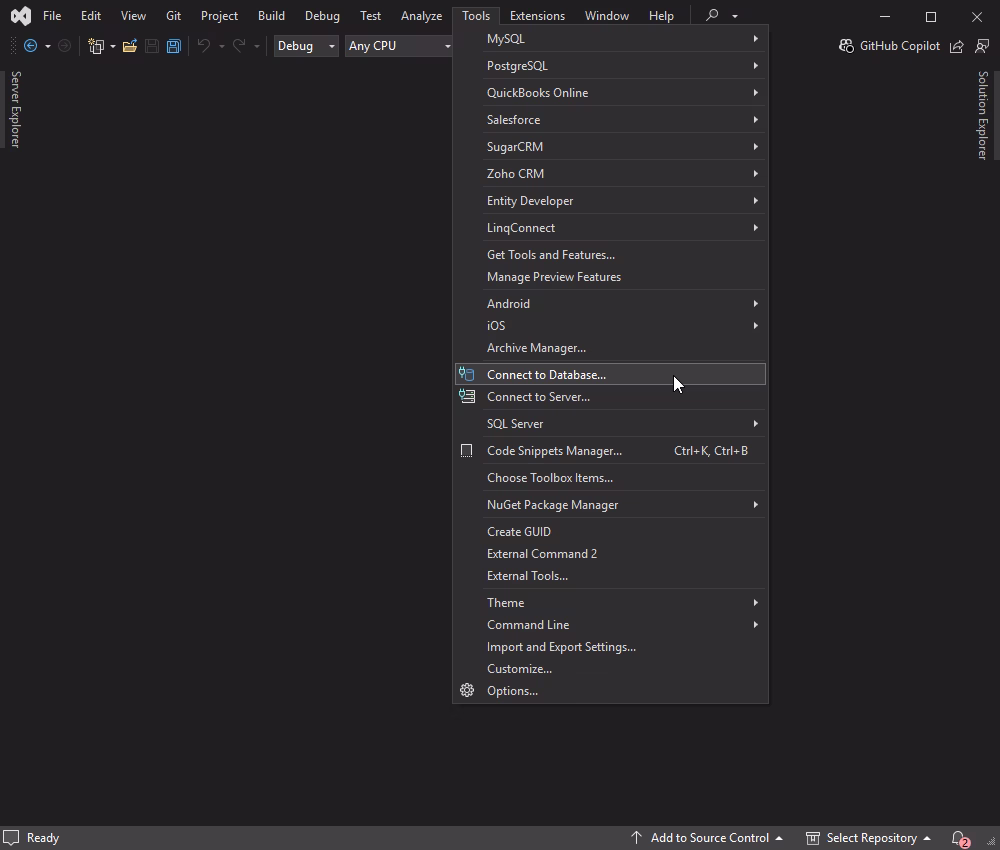Click the Save single-disk icon
The image size is (1000, 850).
pyautogui.click(x=152, y=46)
